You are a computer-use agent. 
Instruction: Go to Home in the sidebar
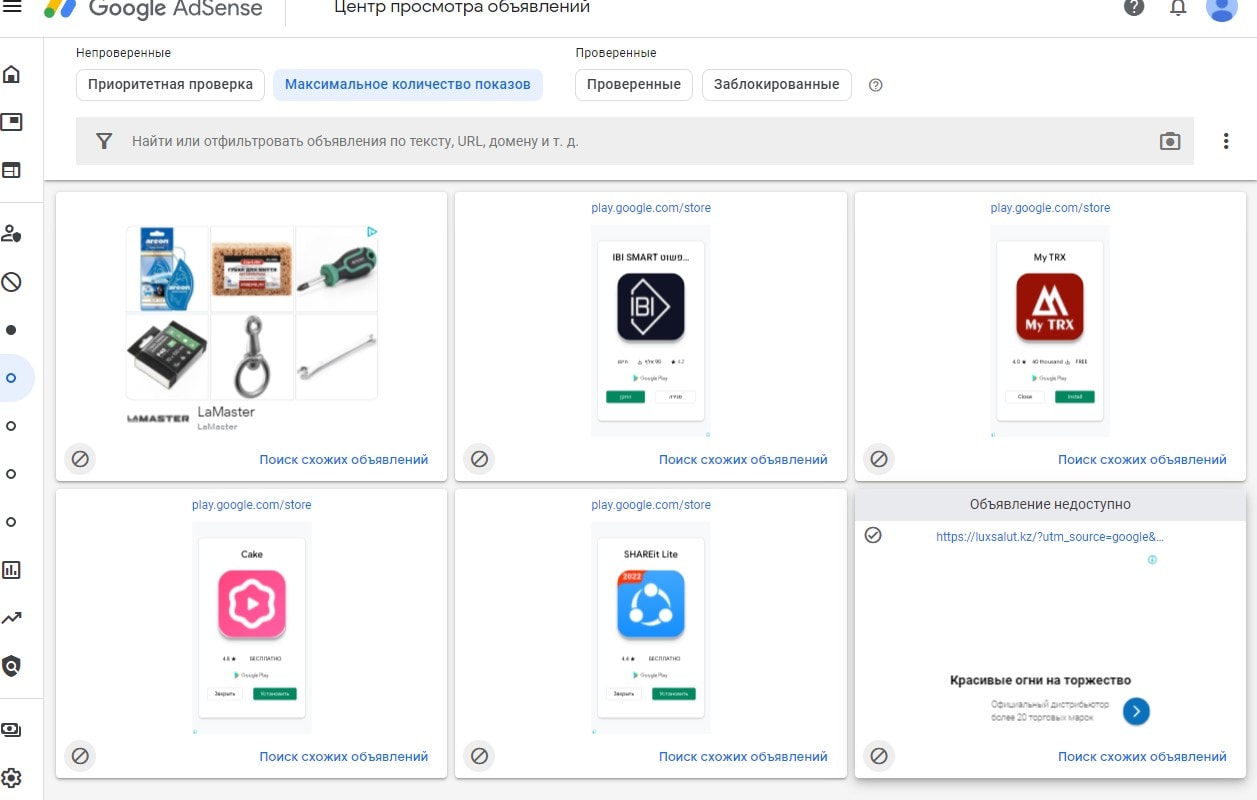click(12, 75)
